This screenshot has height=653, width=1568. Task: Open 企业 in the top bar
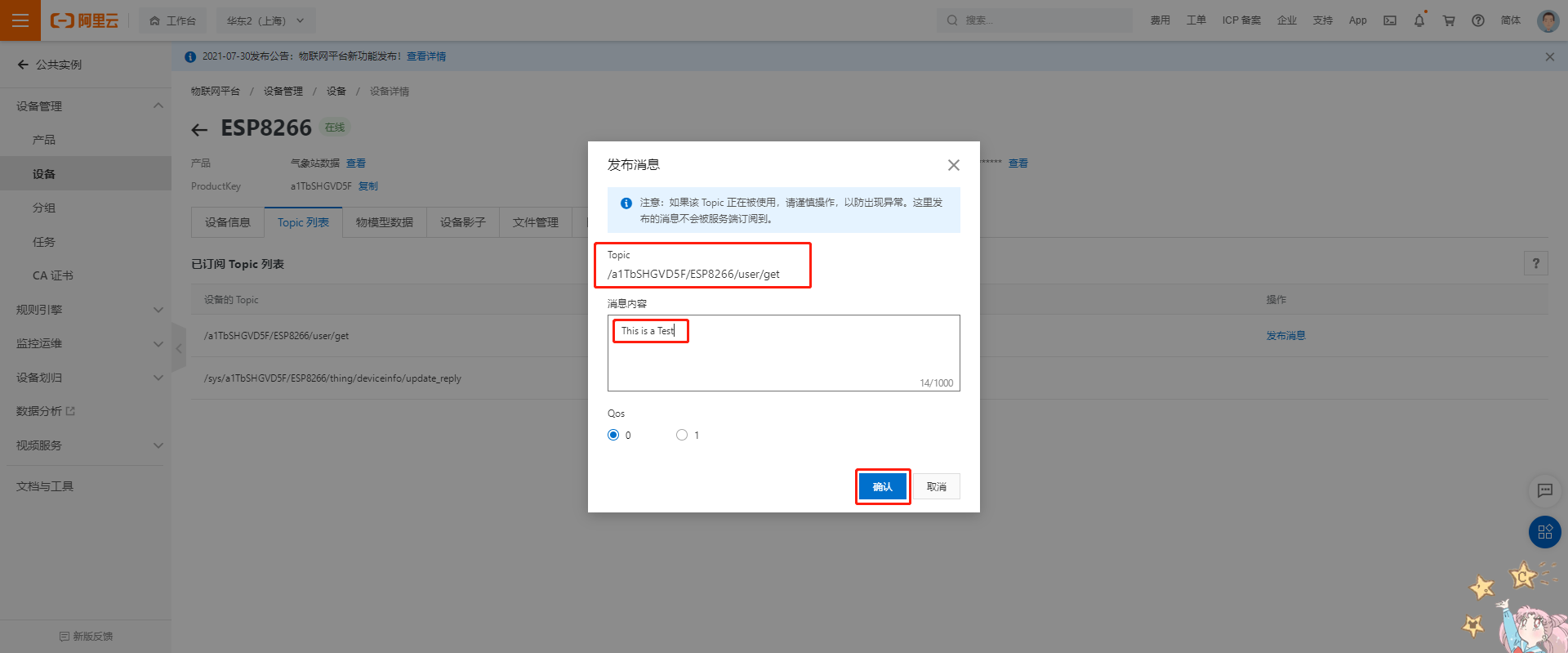1287,20
